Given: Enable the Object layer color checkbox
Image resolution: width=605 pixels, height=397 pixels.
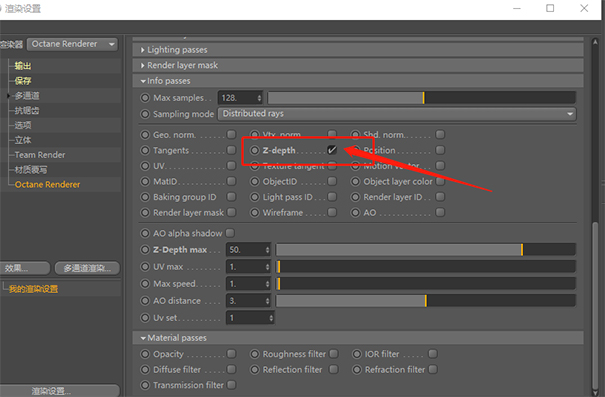Looking at the screenshot, I should click(440, 181).
